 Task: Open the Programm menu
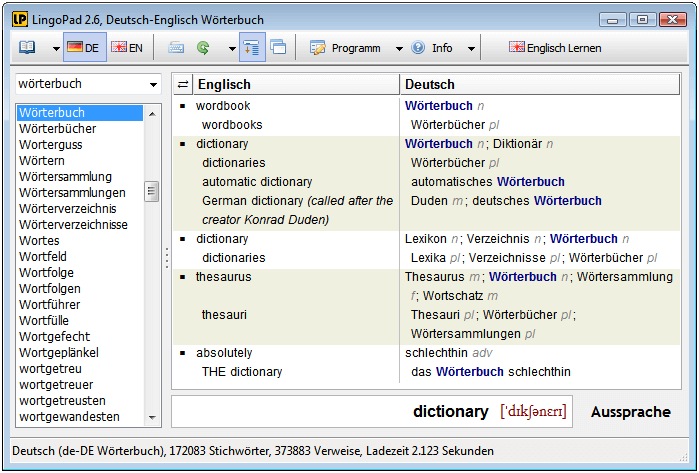tap(355, 47)
